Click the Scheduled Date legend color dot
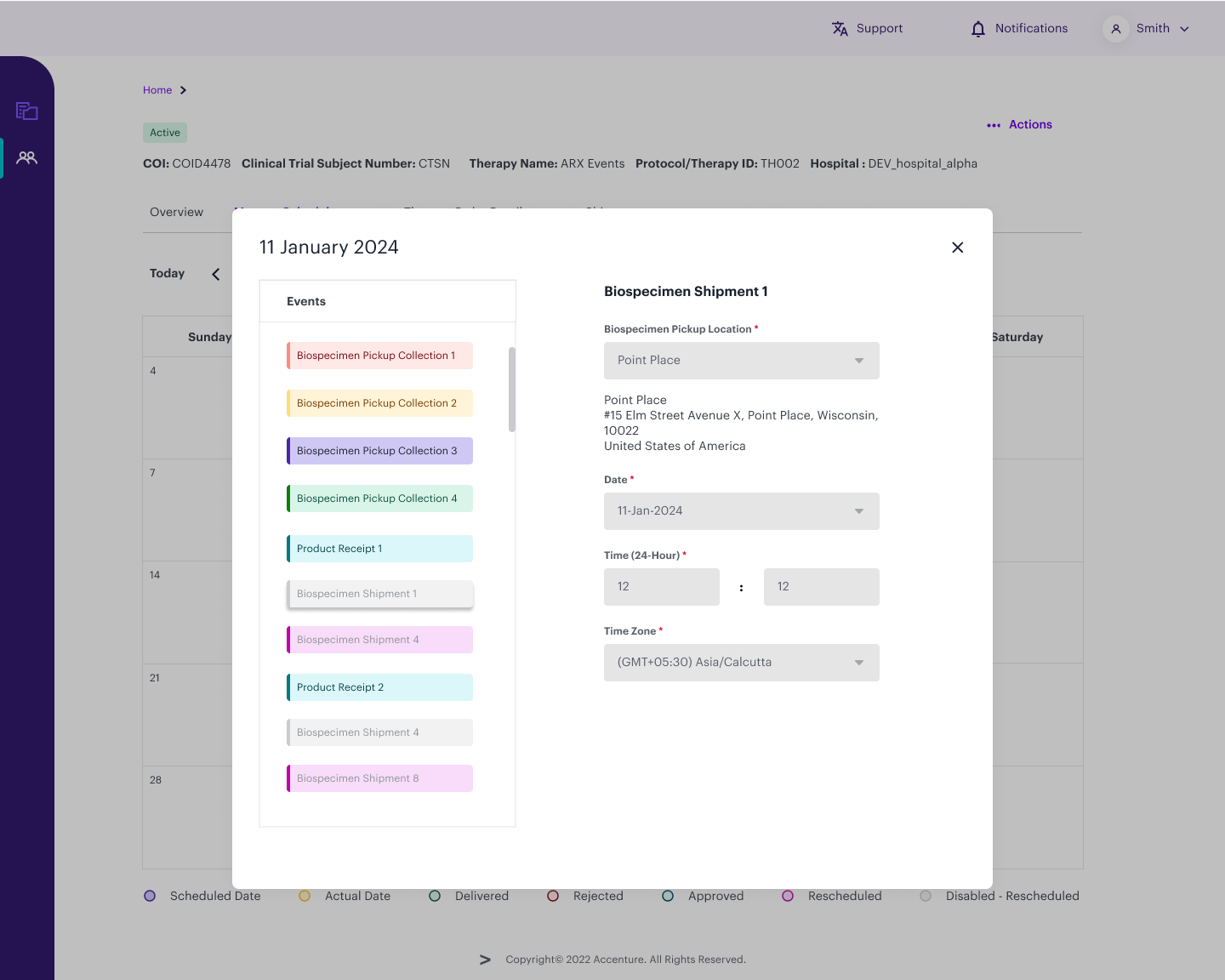 pos(150,896)
